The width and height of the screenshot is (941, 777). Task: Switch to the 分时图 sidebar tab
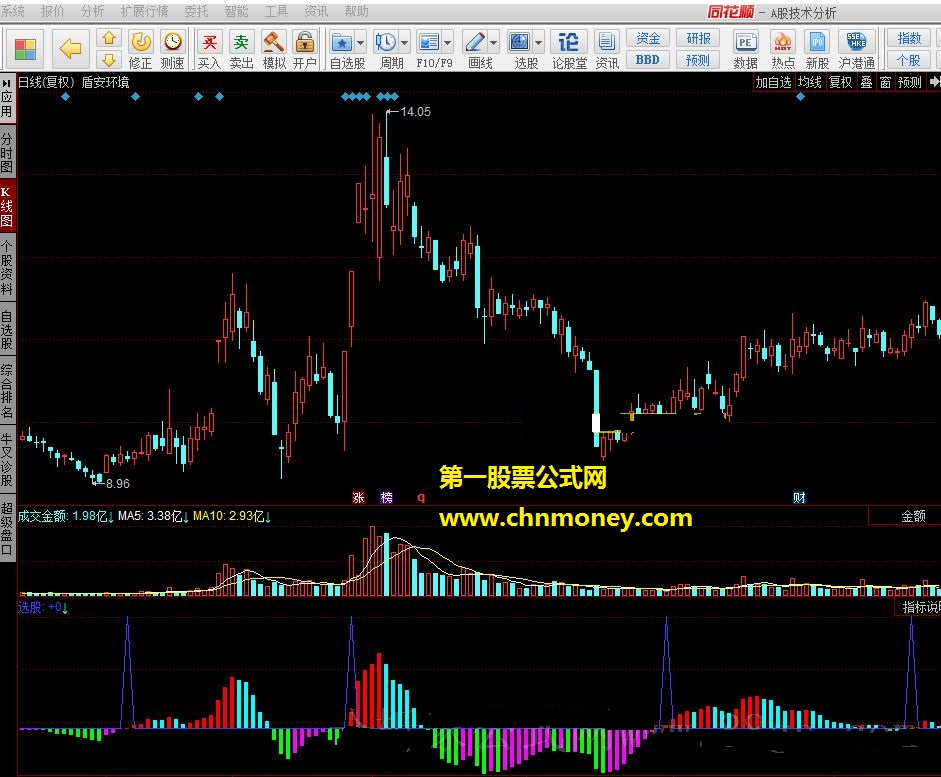(7, 152)
